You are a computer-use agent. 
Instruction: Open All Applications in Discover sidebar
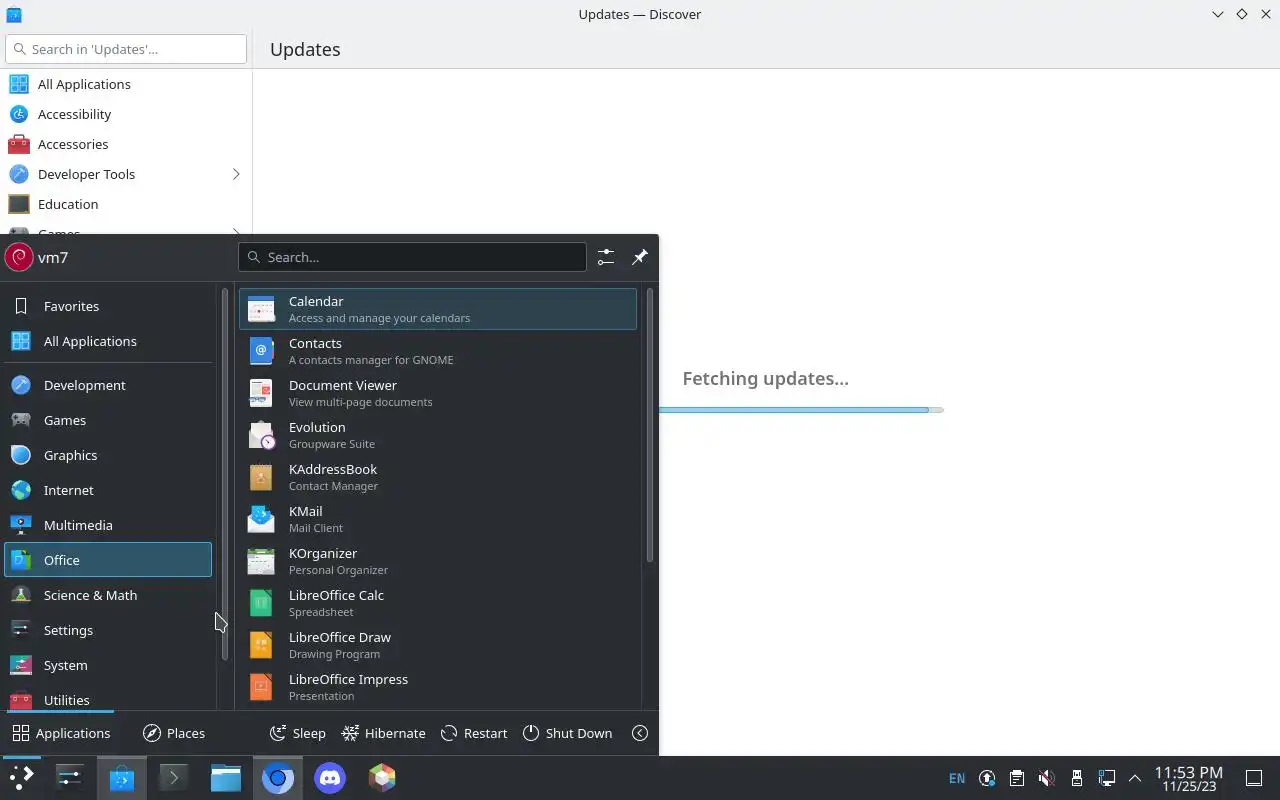[126, 84]
